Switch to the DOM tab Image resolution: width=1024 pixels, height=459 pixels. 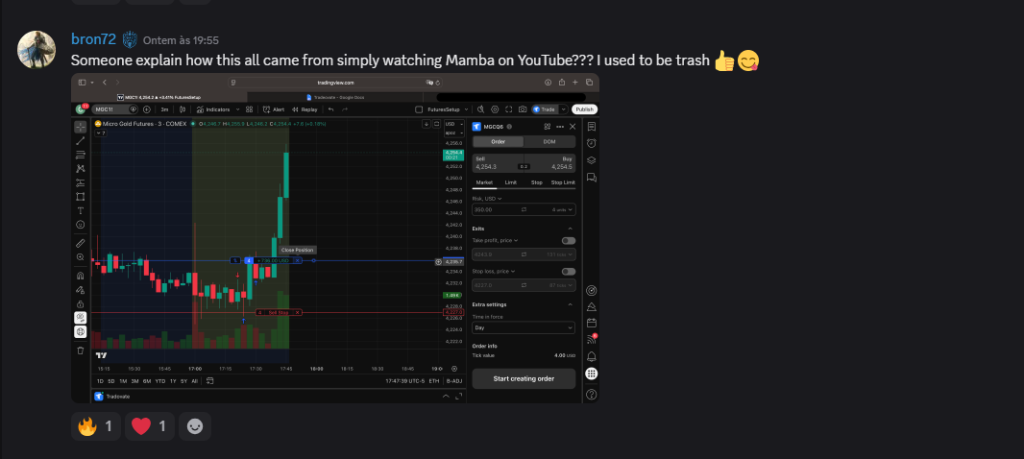pos(549,142)
